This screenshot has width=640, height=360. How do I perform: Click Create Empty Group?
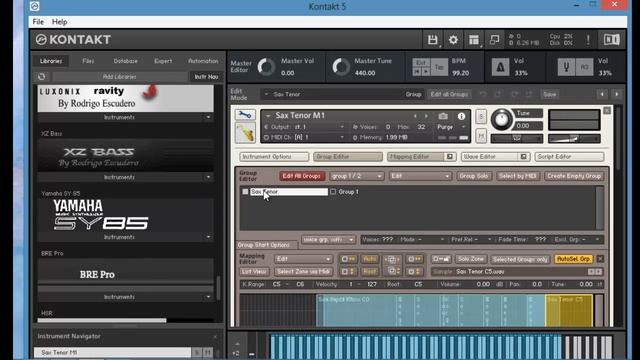pyautogui.click(x=573, y=176)
